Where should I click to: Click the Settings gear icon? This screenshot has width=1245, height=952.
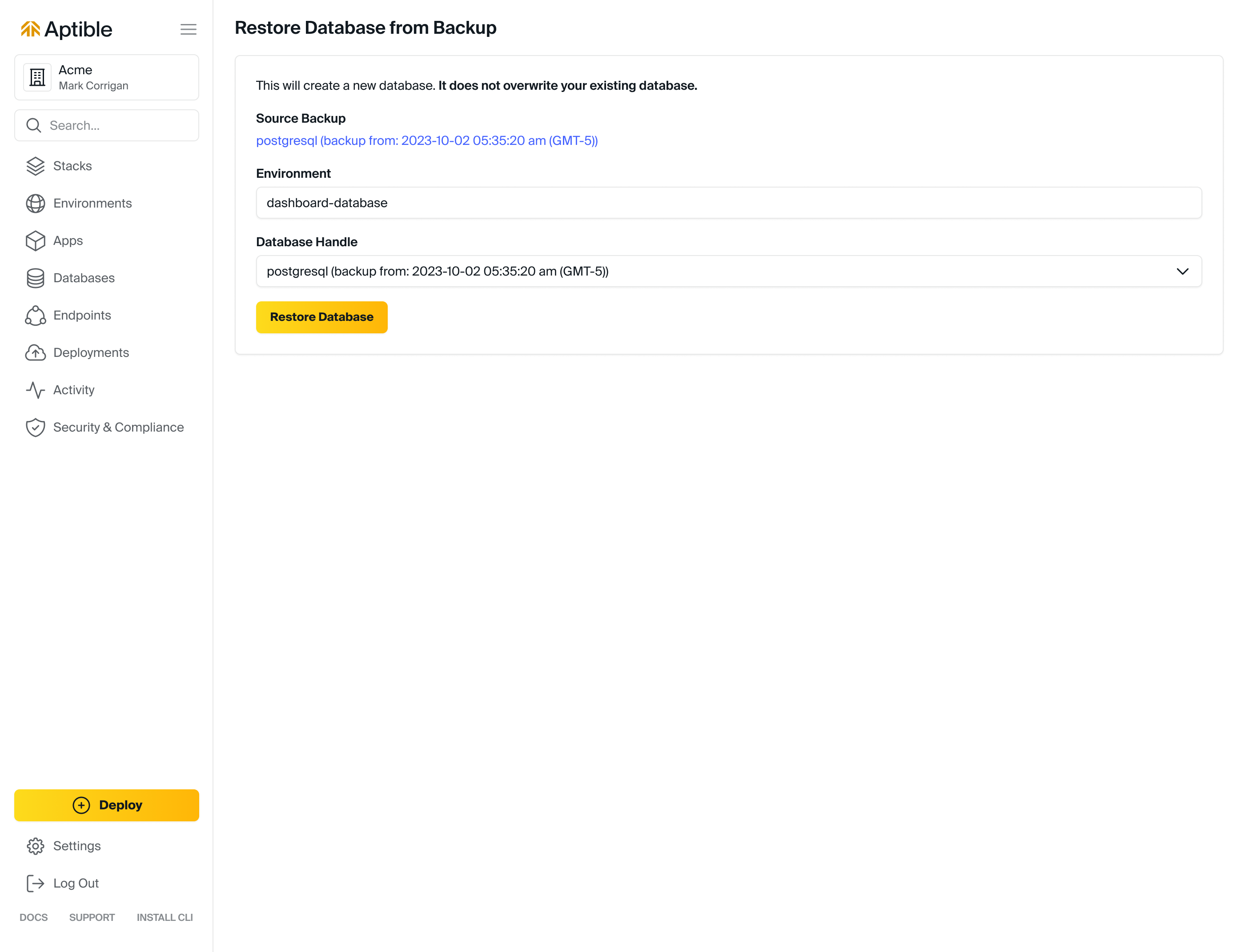coord(35,846)
